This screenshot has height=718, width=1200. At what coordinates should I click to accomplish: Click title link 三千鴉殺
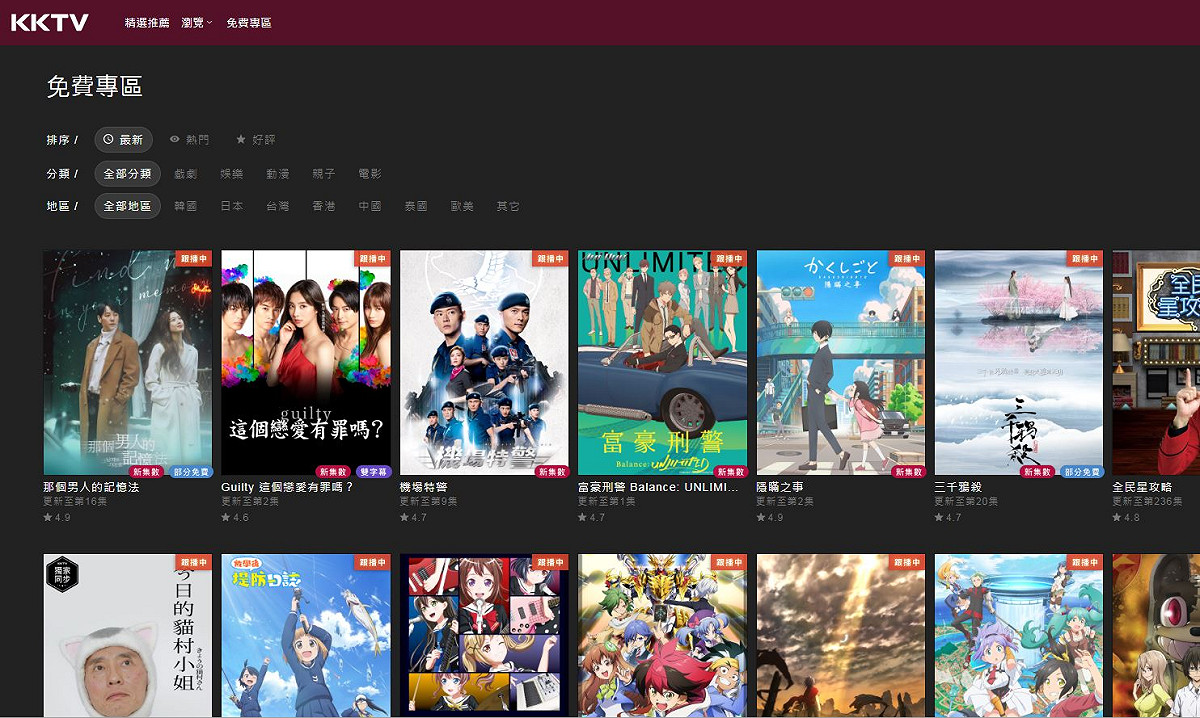(959, 487)
